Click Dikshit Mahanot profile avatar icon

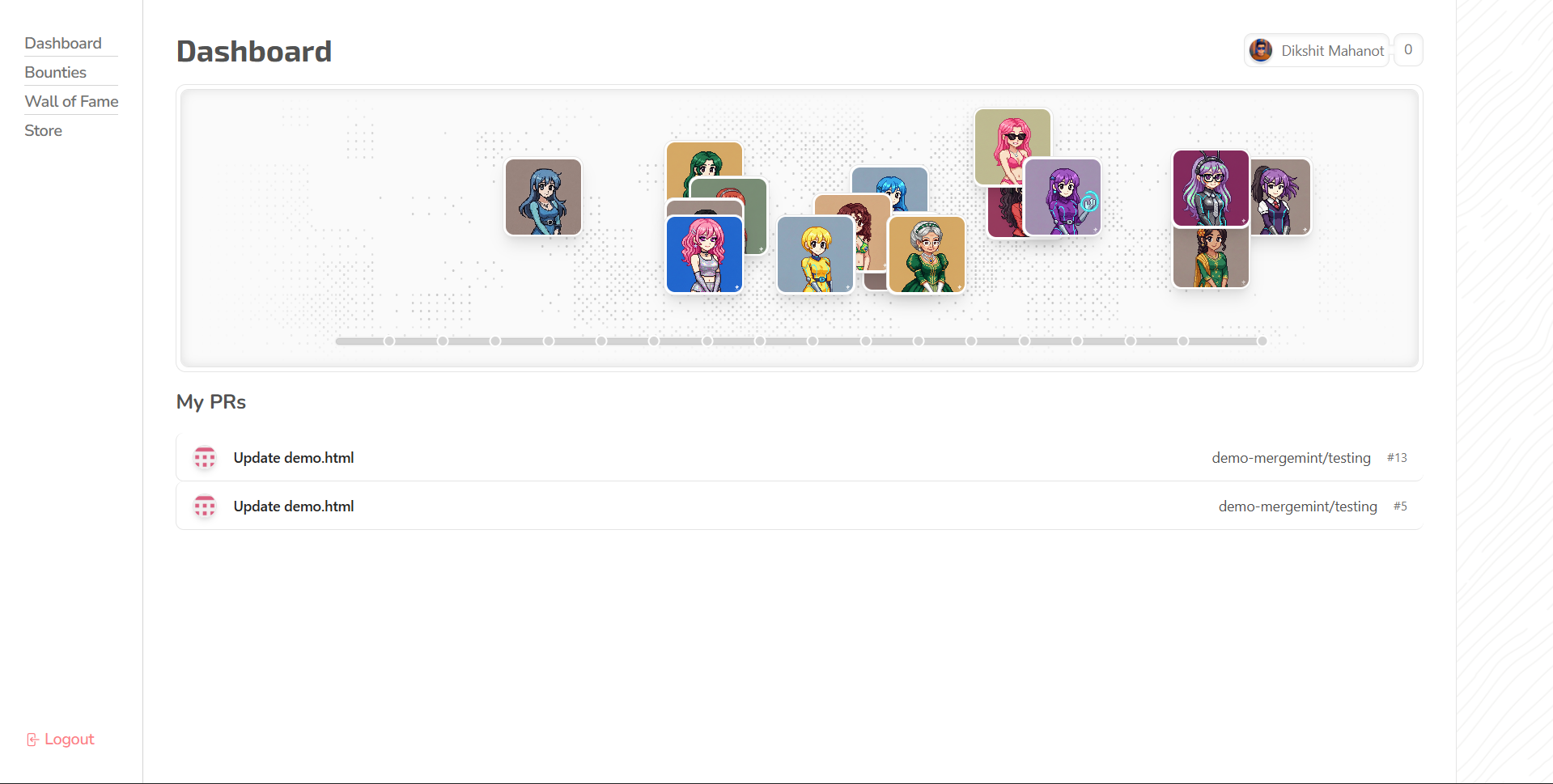pyautogui.click(x=1261, y=50)
